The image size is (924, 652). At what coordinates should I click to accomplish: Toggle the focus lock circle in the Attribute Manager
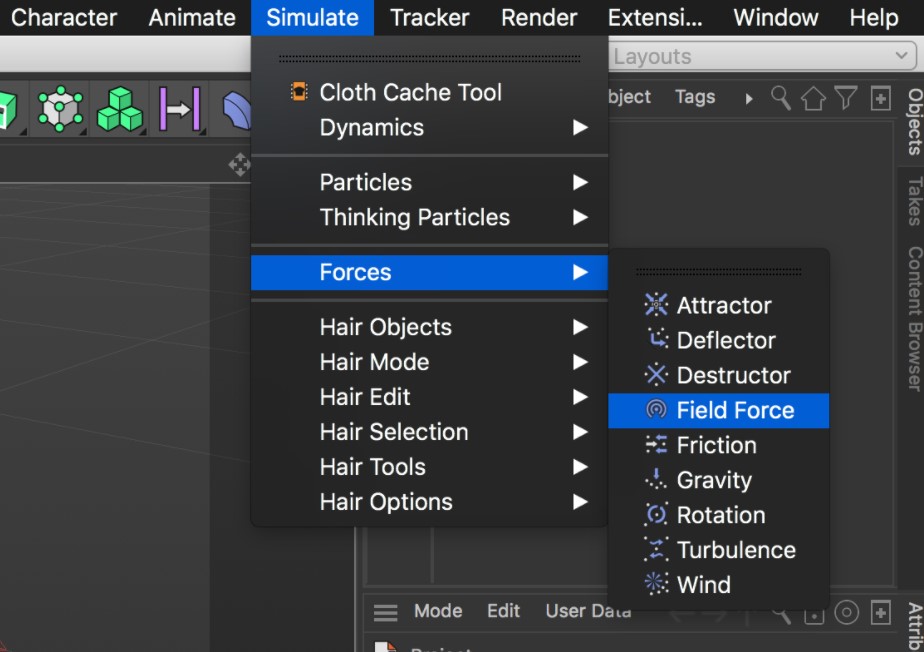pyautogui.click(x=847, y=612)
